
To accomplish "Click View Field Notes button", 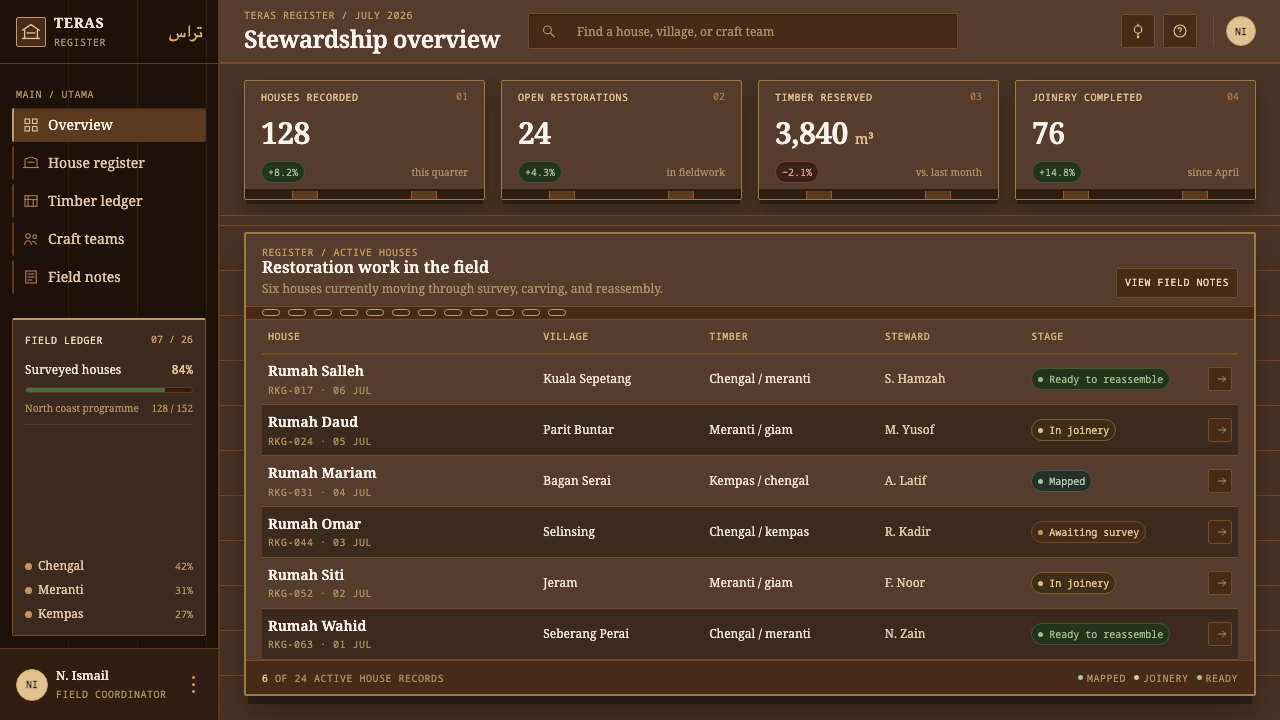I will 1177,283.
